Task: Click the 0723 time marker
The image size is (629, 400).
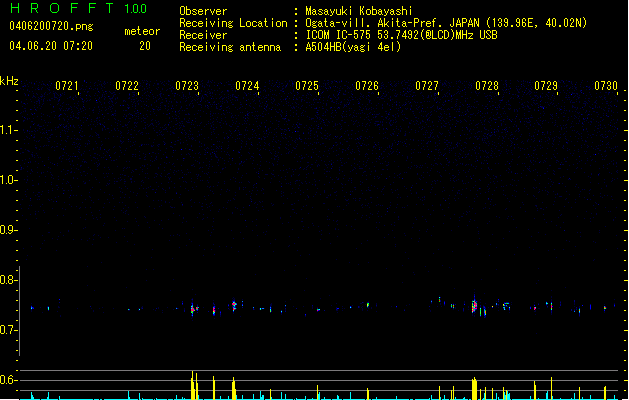Action: pos(187,86)
